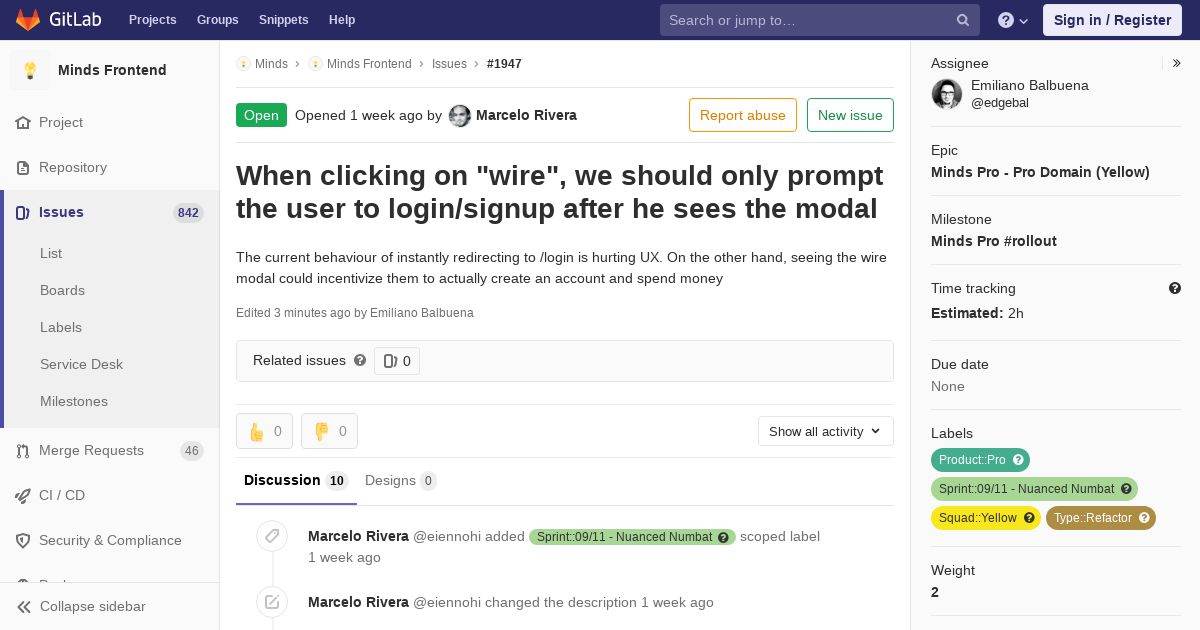Click the Merge Requests icon
1200x630 pixels.
(23, 451)
